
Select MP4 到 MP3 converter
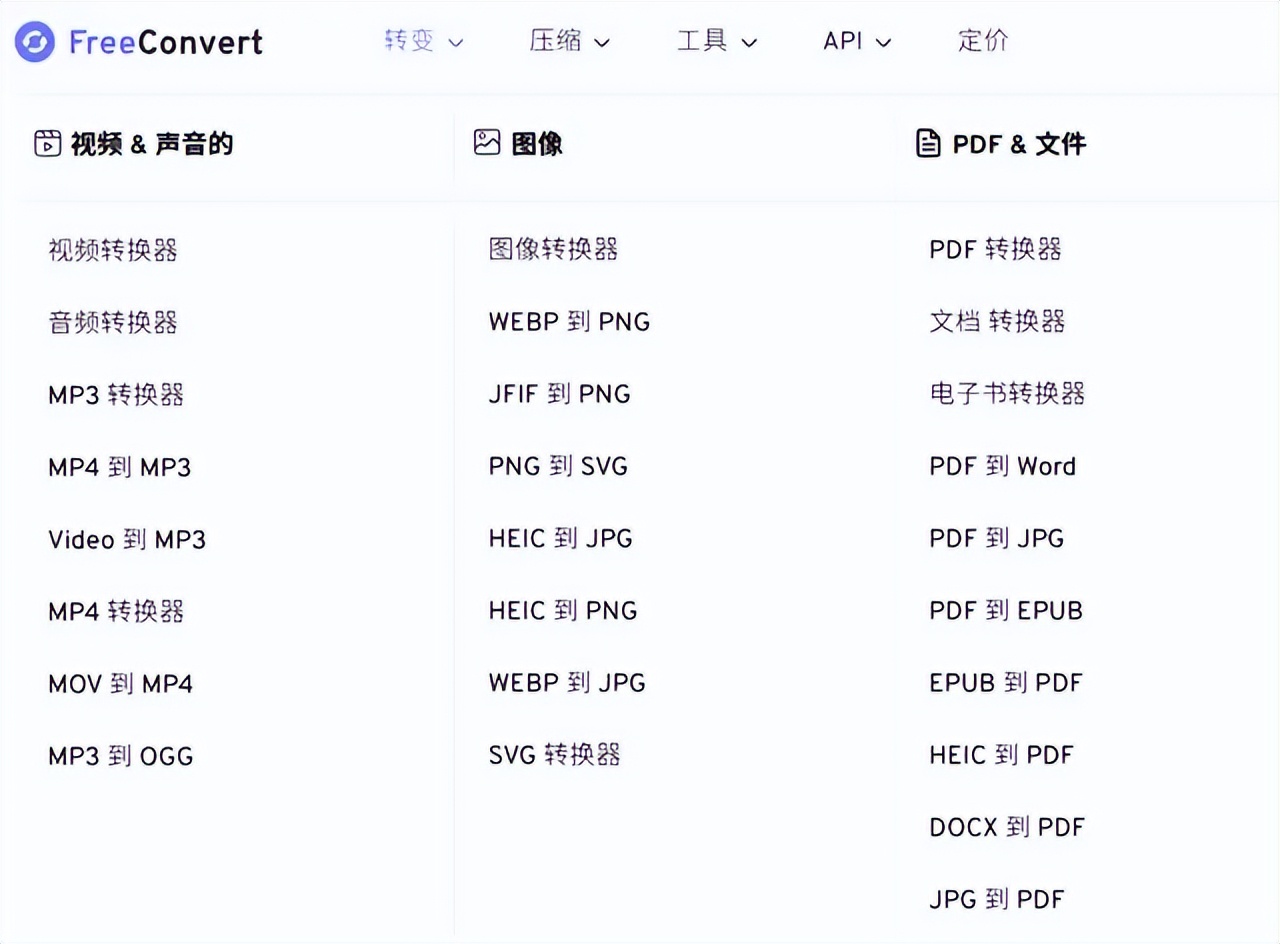[119, 467]
